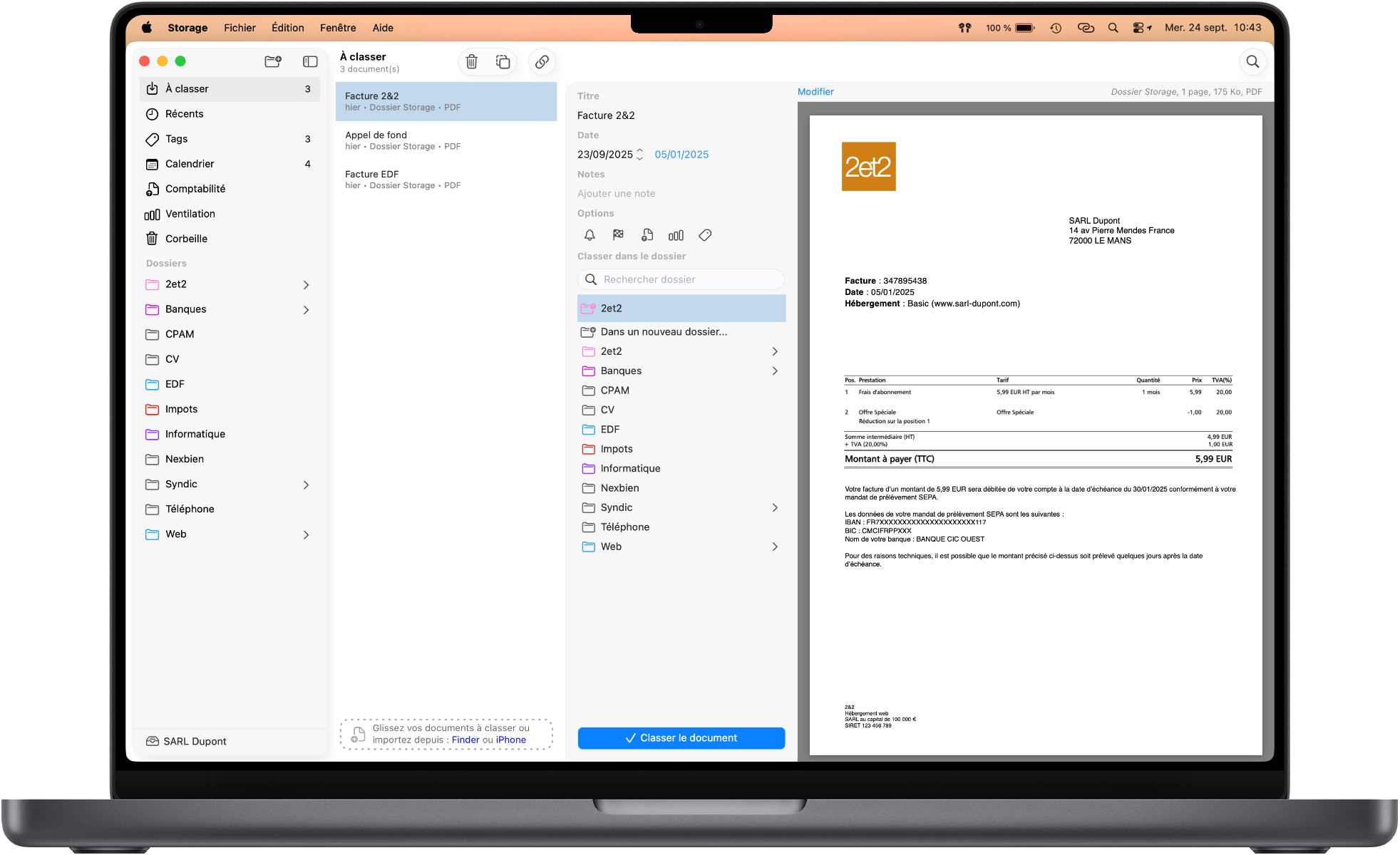The height and width of the screenshot is (855, 1400).
Task: Toggle the sidebar visibility button
Action: pos(310,61)
